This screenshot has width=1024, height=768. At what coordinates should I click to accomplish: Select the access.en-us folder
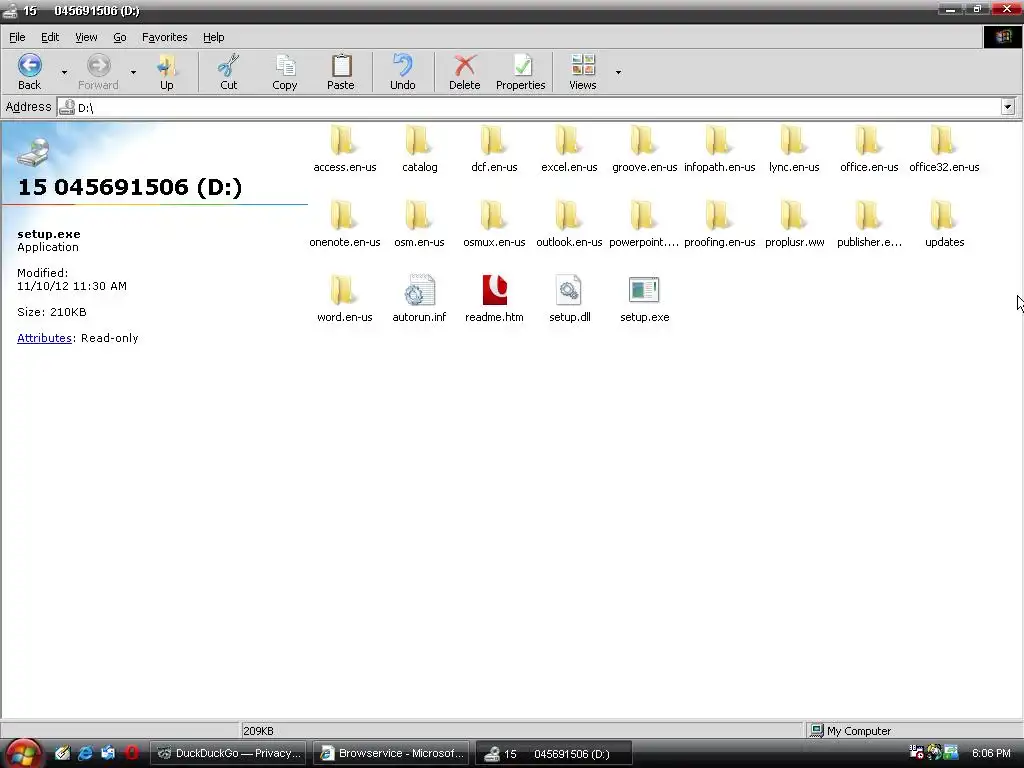344,149
